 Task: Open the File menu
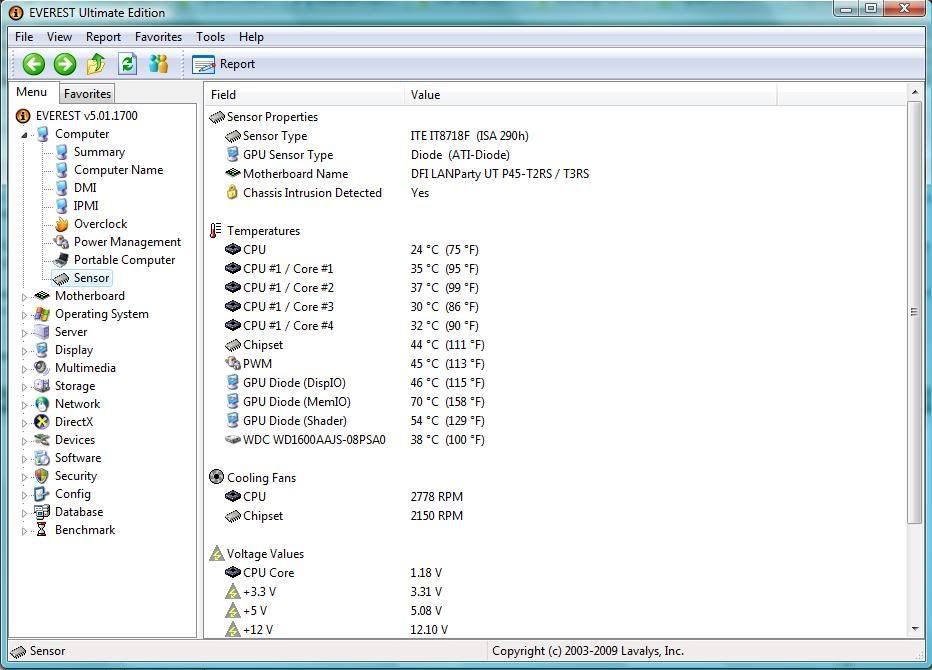pyautogui.click(x=24, y=37)
